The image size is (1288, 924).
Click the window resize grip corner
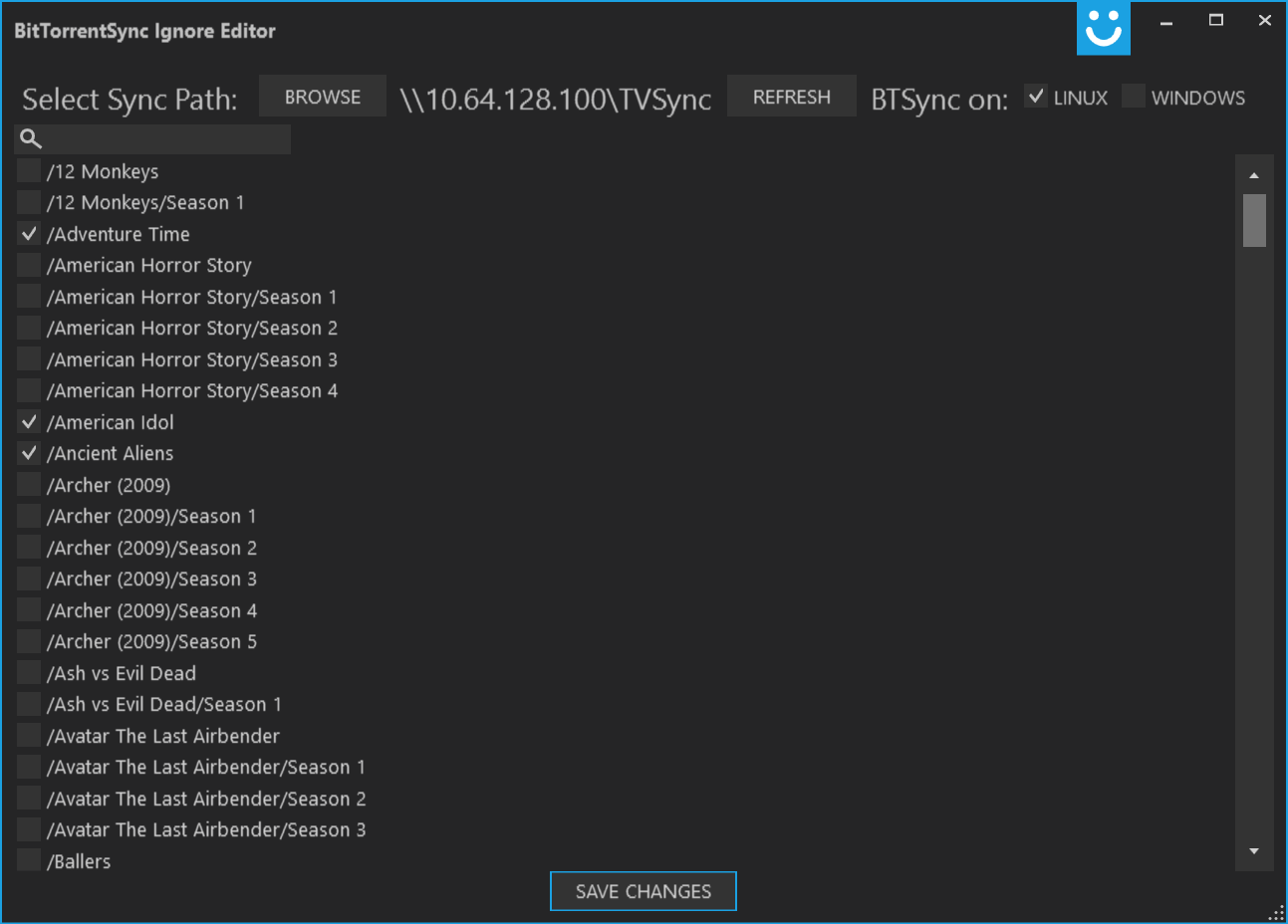click(x=1277, y=913)
